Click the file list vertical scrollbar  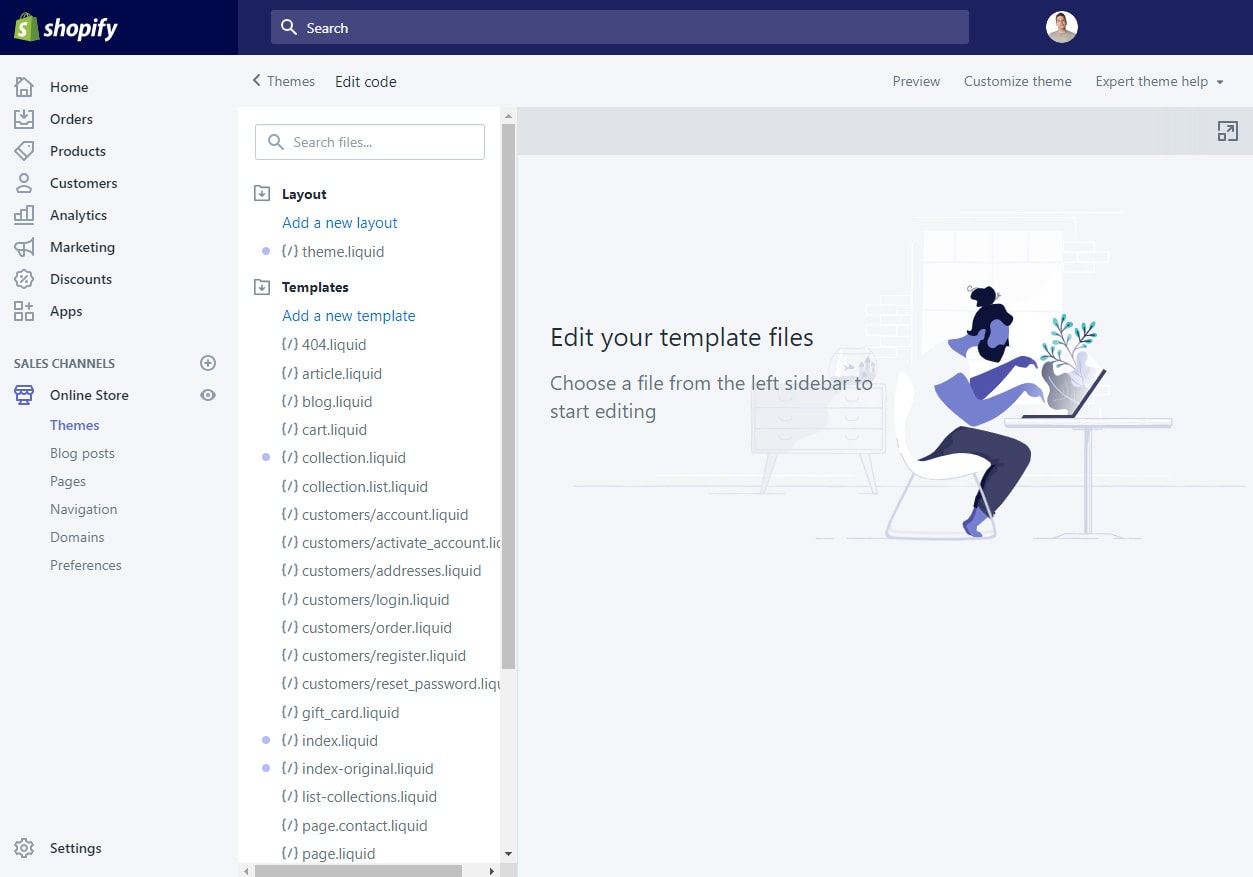point(508,400)
